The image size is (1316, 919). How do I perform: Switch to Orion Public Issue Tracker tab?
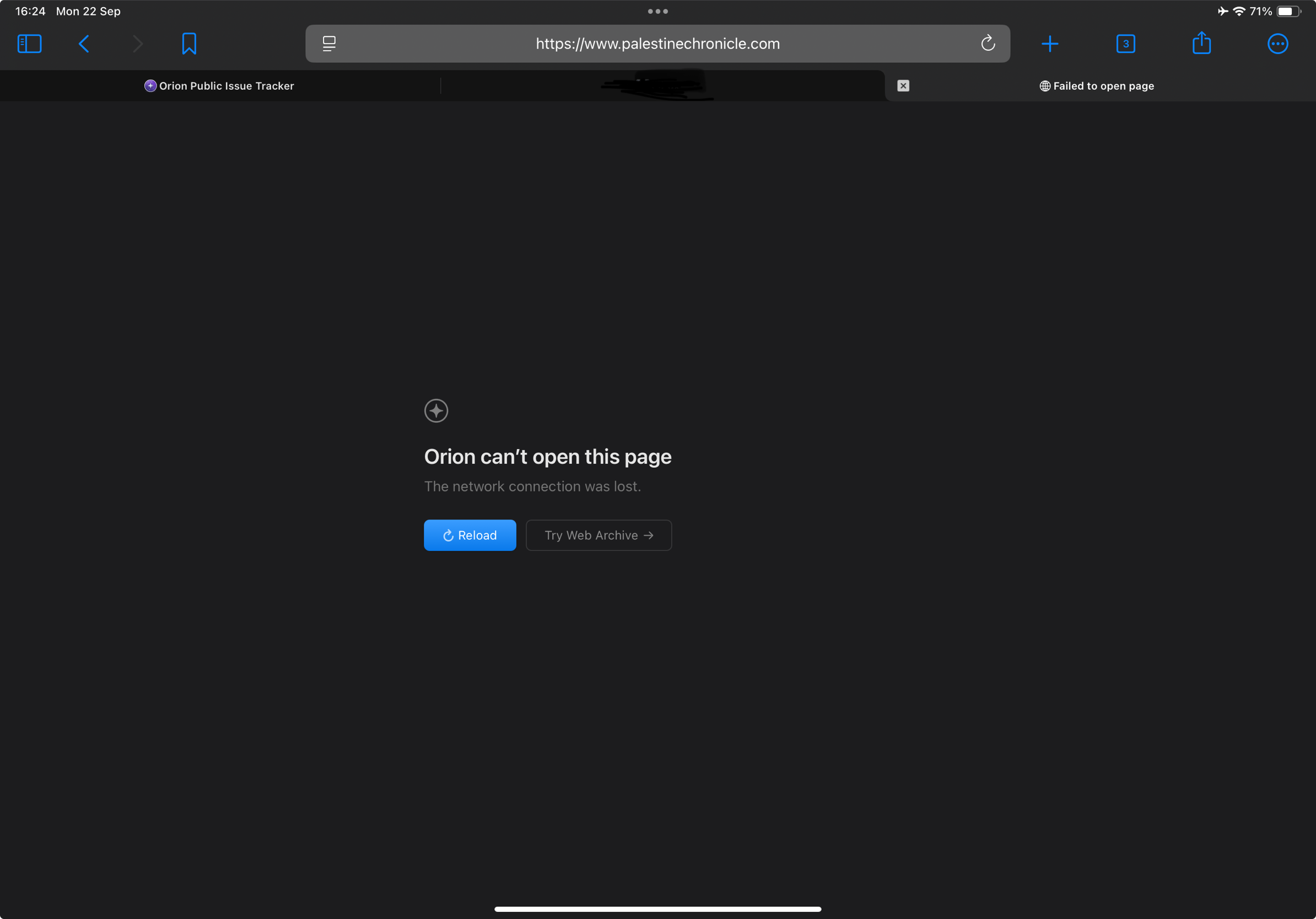(219, 86)
